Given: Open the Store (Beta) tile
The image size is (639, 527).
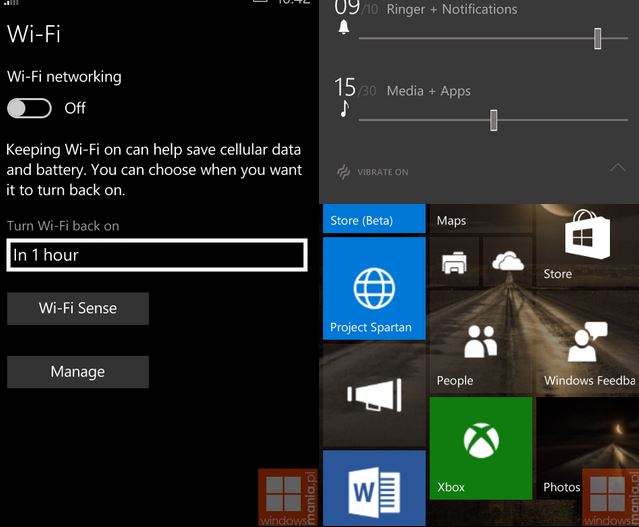Looking at the screenshot, I should (x=373, y=219).
